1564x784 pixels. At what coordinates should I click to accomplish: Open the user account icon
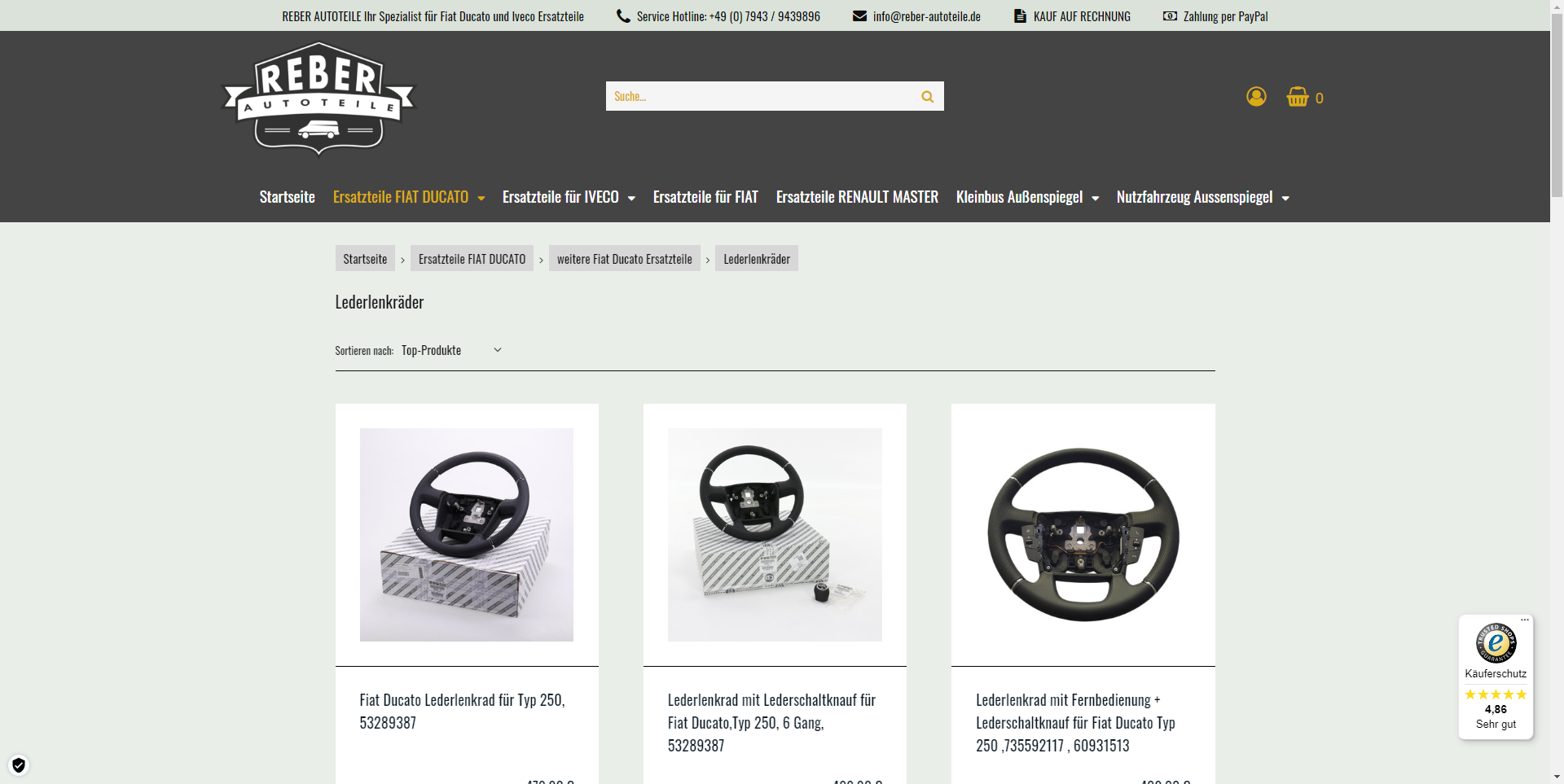click(x=1256, y=97)
